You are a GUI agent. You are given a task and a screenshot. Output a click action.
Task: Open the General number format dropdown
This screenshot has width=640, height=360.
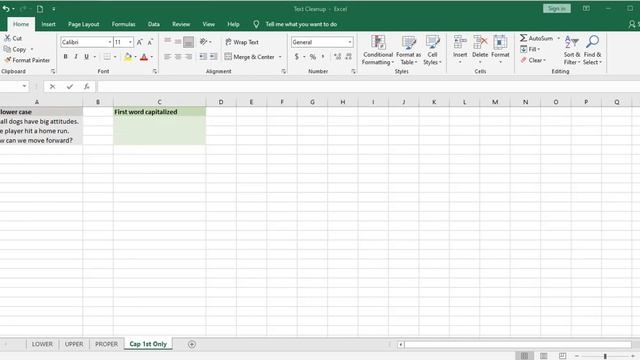click(x=350, y=42)
